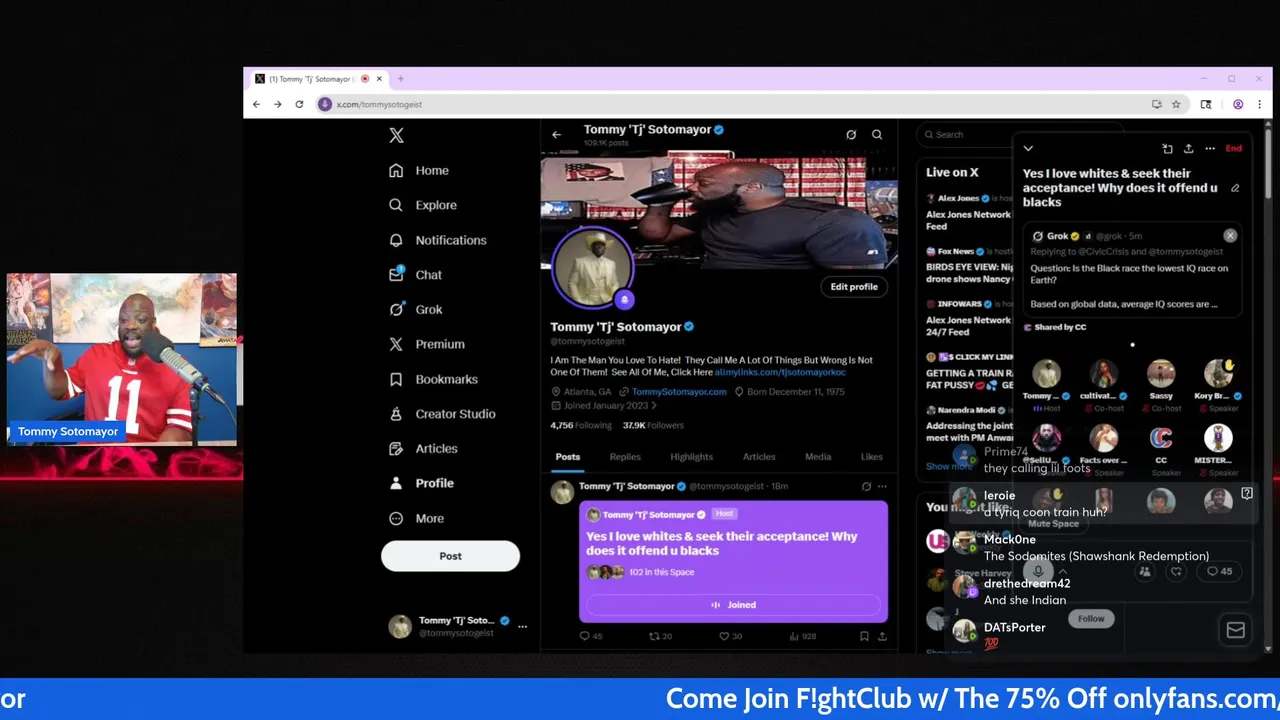This screenshot has width=1280, height=720.
Task: Click the Bookmarks sidebar icon
Action: pos(396,379)
